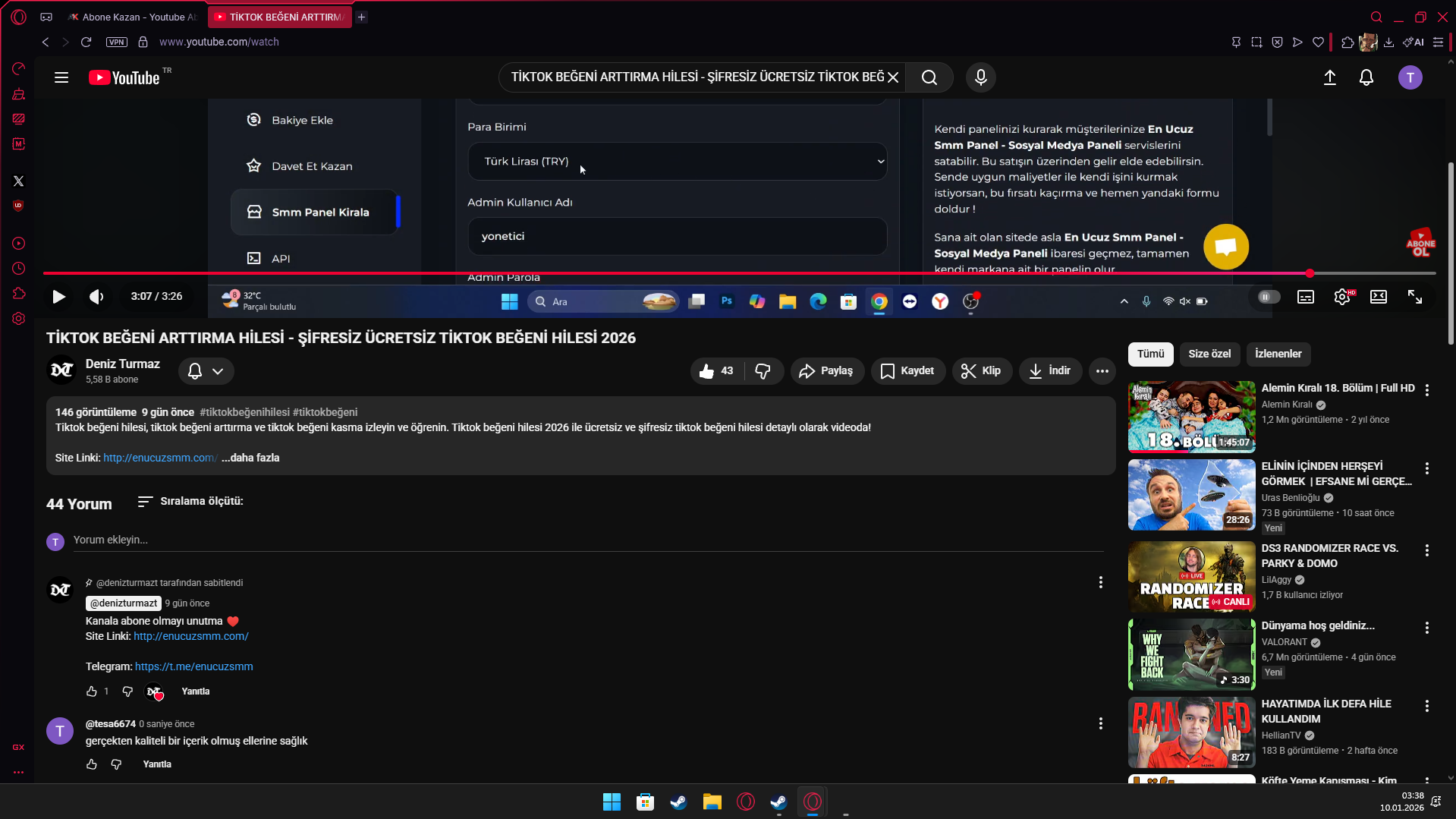The width and height of the screenshot is (1456, 819).
Task: Open comment sort order Sıralama ölçütü
Action: tap(190, 501)
